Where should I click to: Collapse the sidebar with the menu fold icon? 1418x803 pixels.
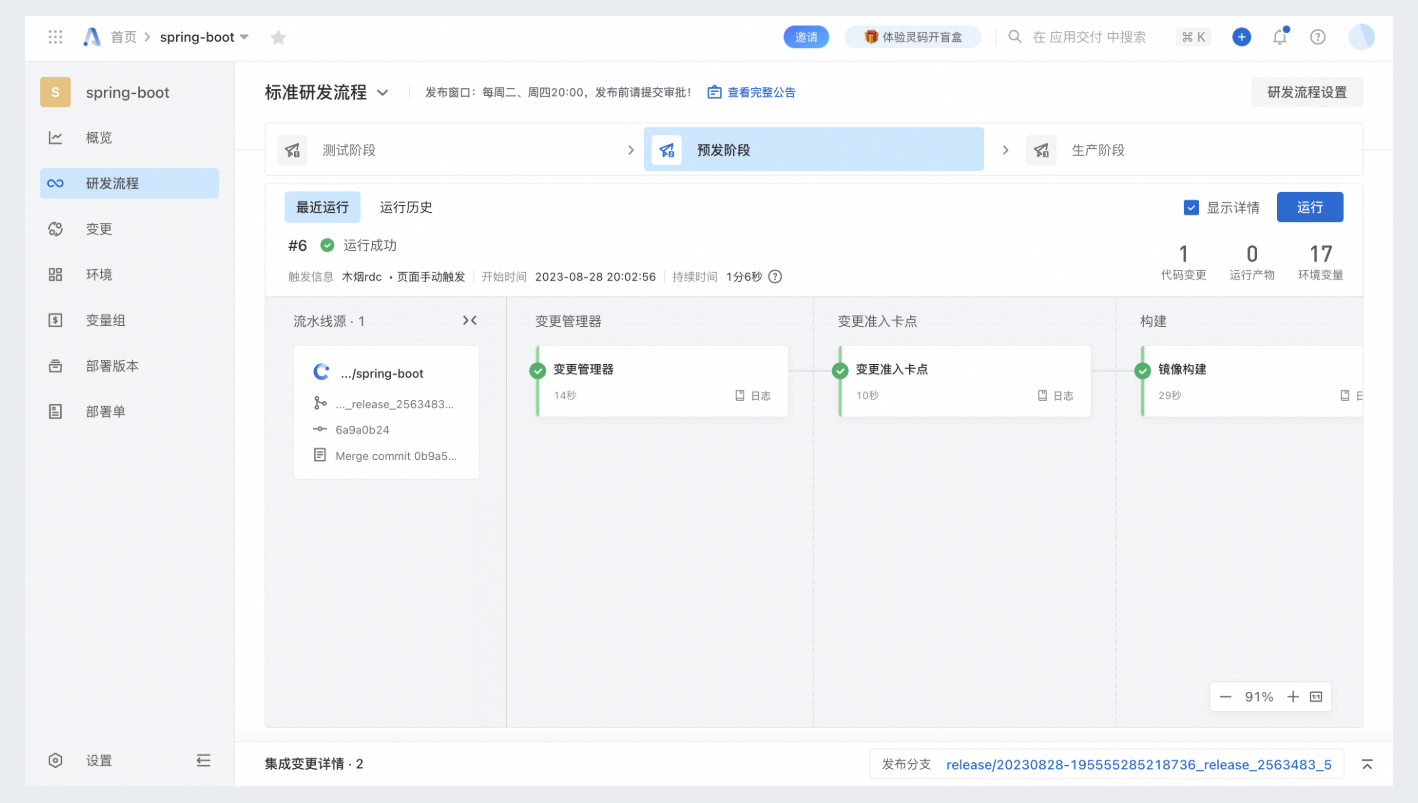point(204,760)
